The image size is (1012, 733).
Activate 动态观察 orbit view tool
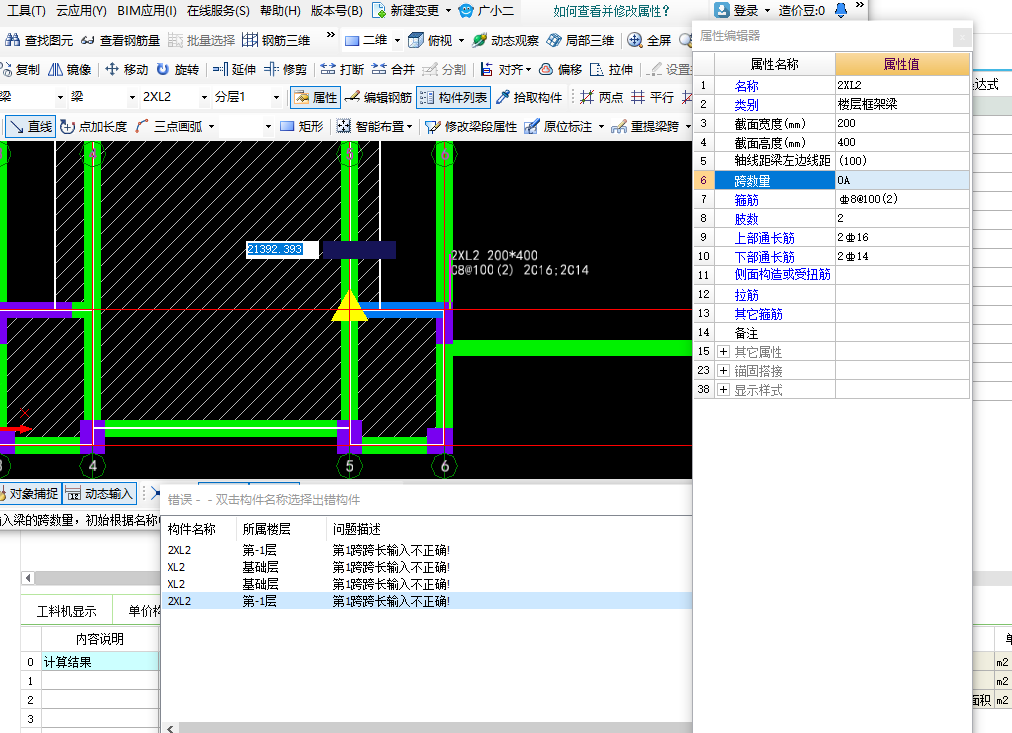click(x=505, y=40)
